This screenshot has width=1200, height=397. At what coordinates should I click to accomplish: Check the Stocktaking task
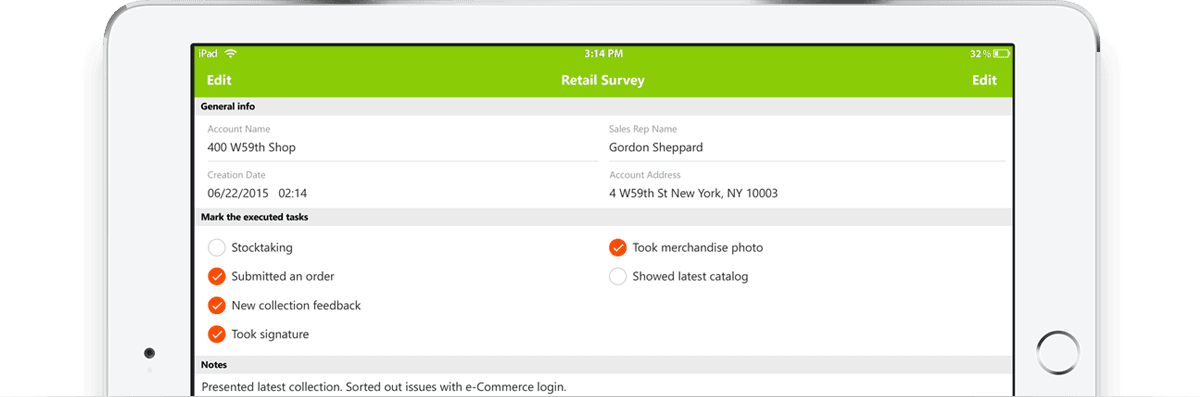point(217,247)
